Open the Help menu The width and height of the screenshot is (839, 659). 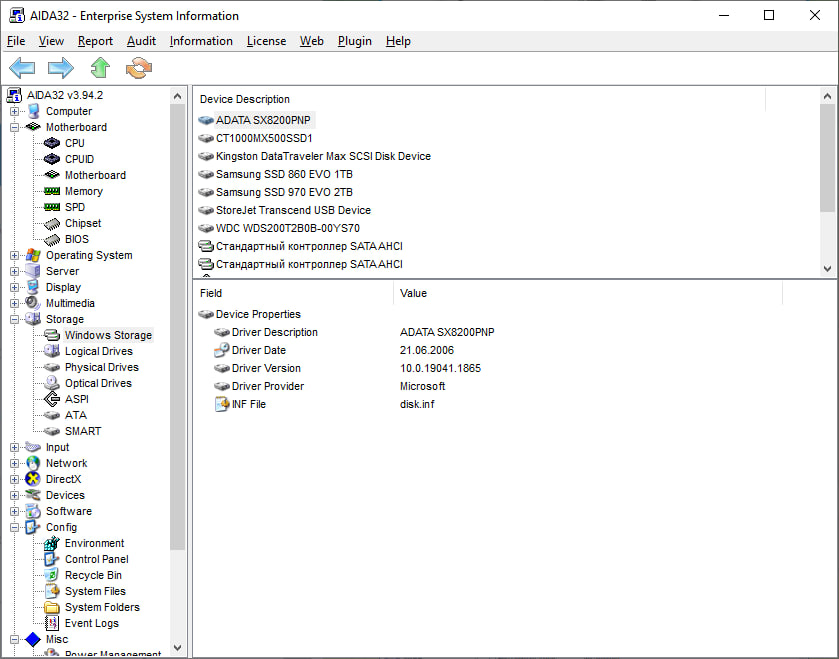point(398,41)
